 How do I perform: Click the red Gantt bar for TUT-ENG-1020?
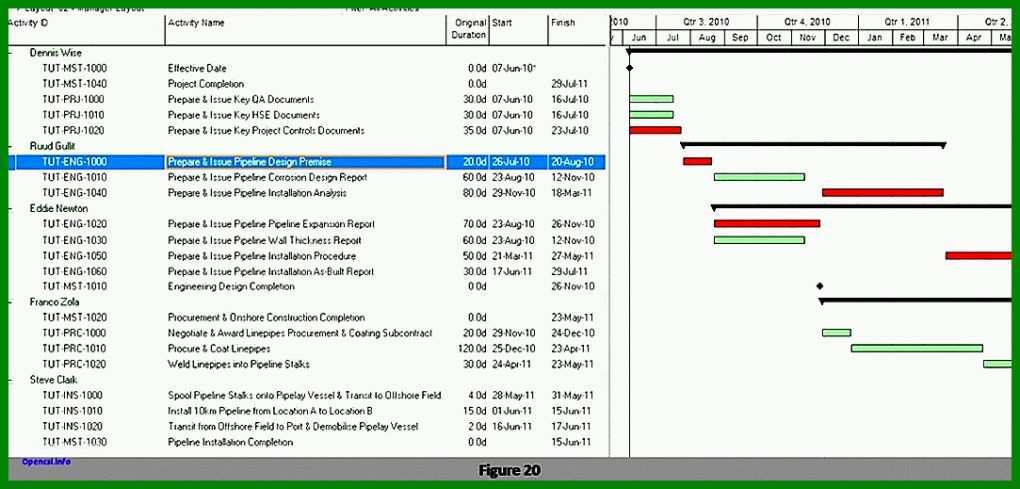click(767, 224)
